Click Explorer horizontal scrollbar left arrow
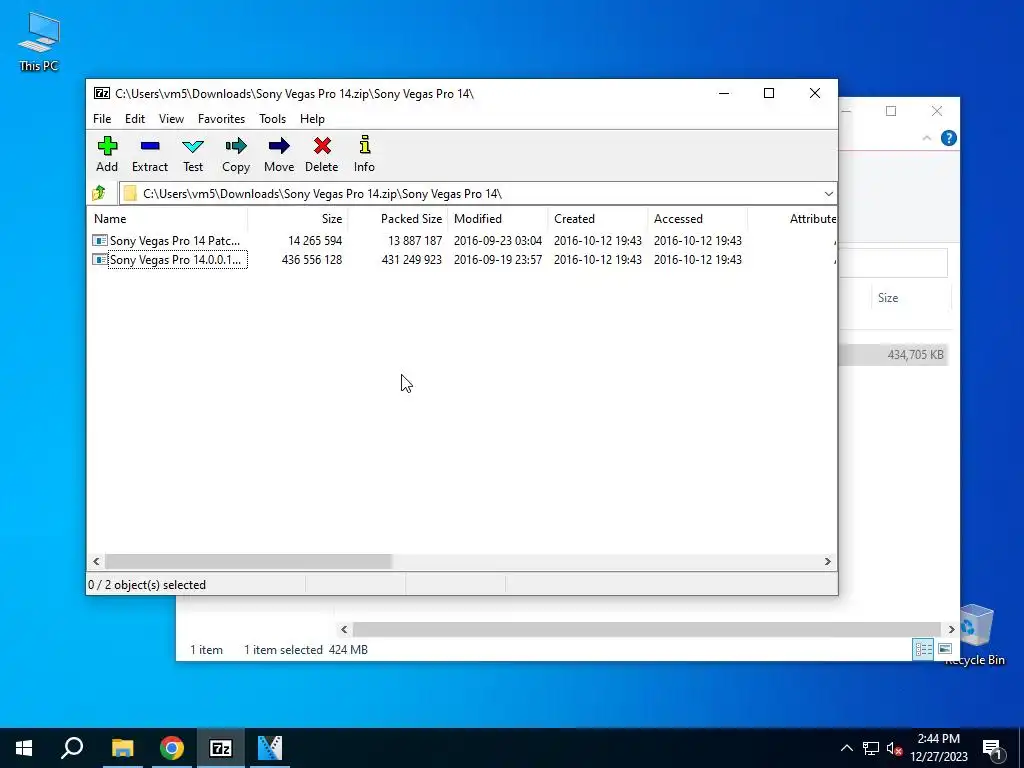 click(344, 629)
